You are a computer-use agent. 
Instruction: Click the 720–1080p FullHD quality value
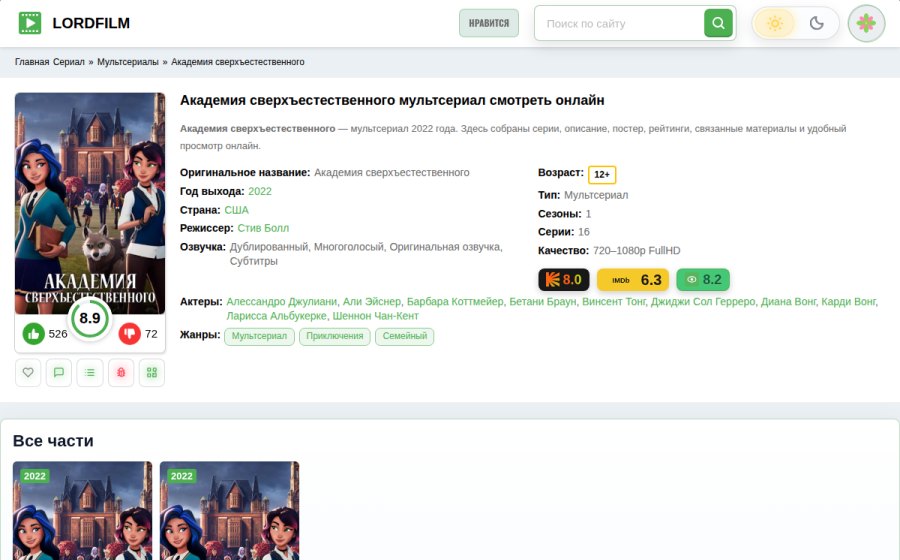coord(637,251)
